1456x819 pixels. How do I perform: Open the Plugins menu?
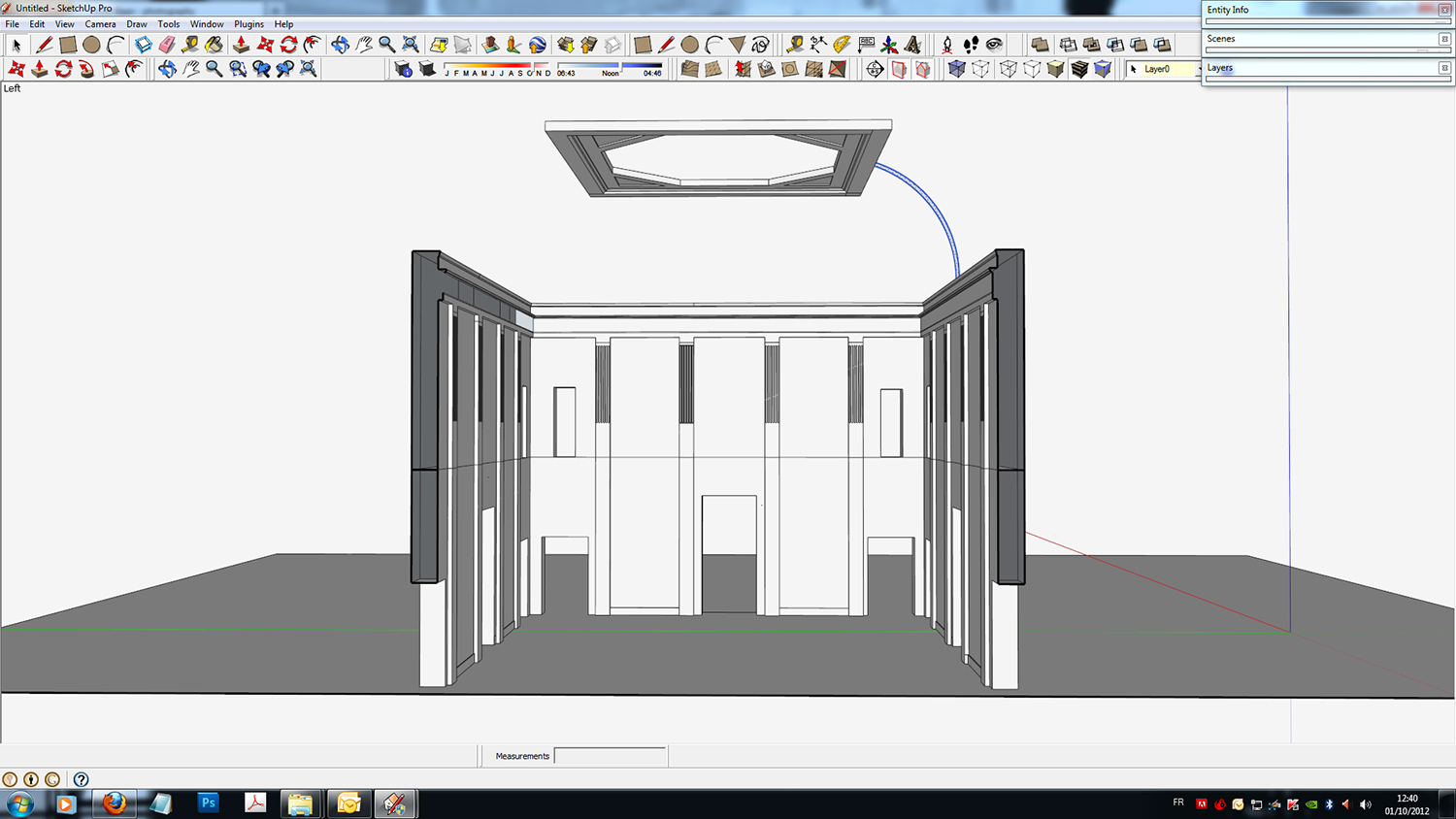coord(248,24)
